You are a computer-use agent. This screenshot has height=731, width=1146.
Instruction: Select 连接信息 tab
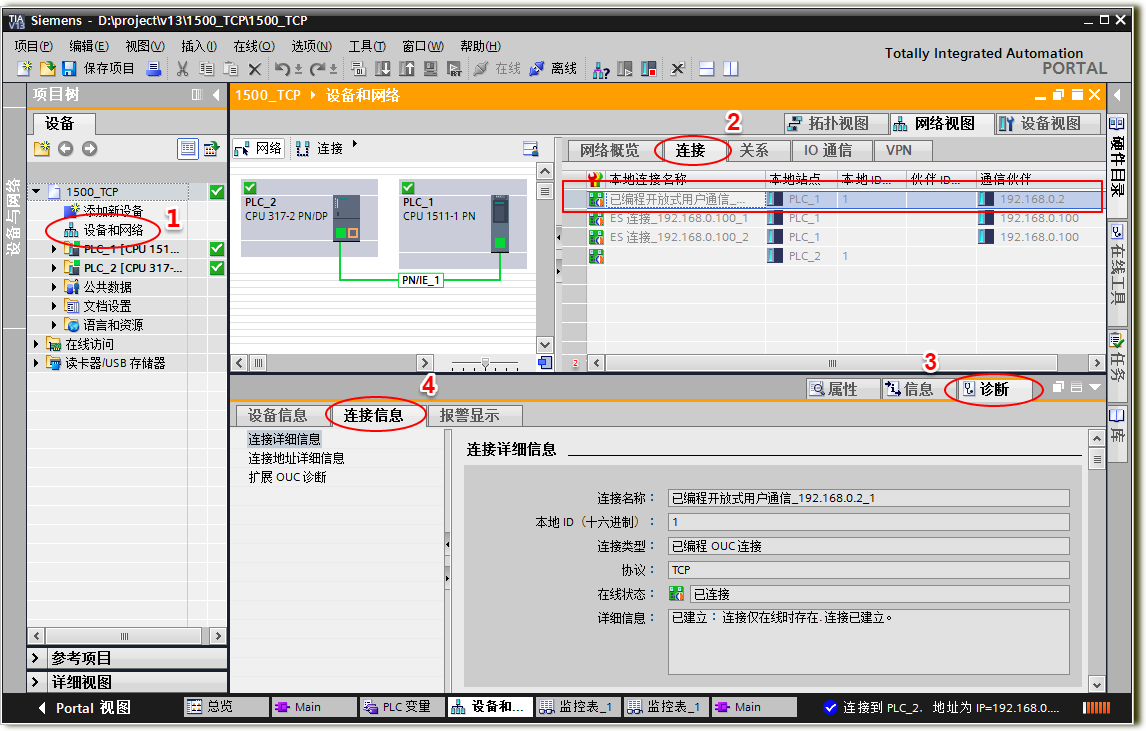373,416
